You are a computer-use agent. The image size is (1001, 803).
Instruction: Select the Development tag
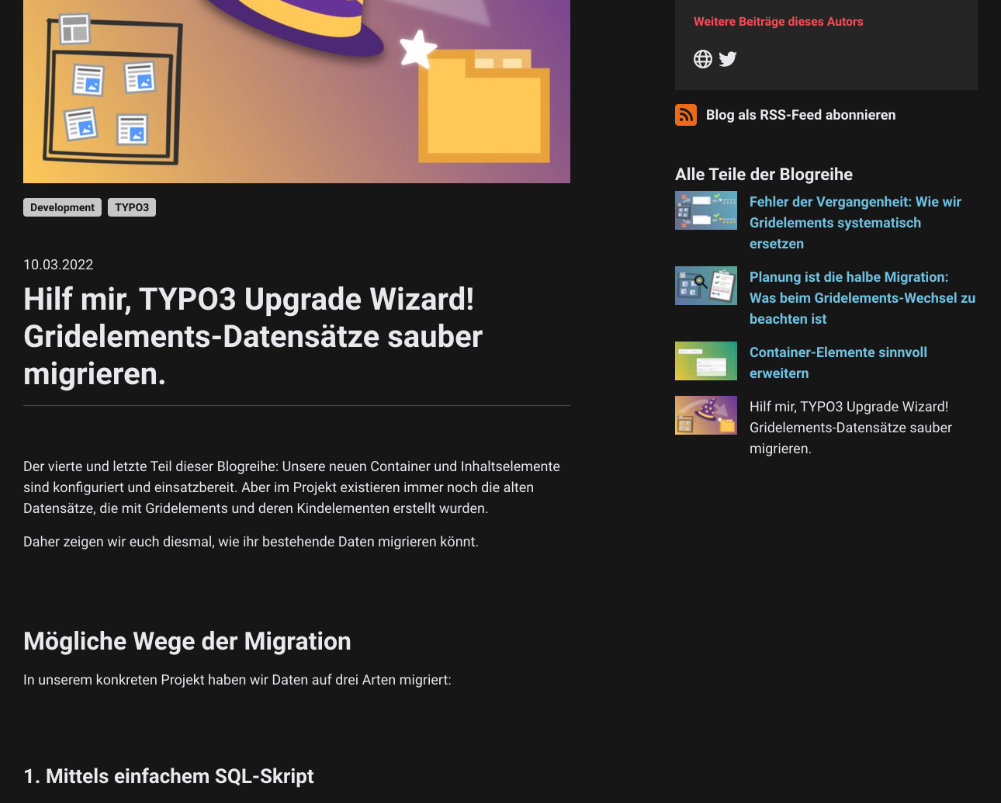click(x=62, y=207)
